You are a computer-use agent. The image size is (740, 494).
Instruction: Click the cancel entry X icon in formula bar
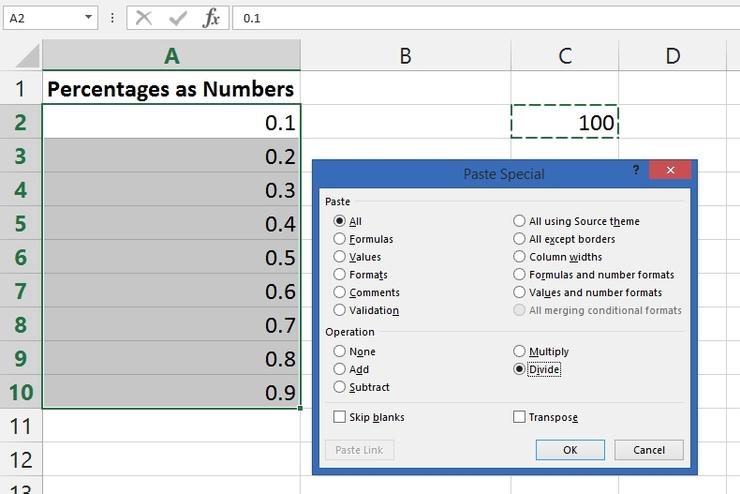tap(144, 18)
